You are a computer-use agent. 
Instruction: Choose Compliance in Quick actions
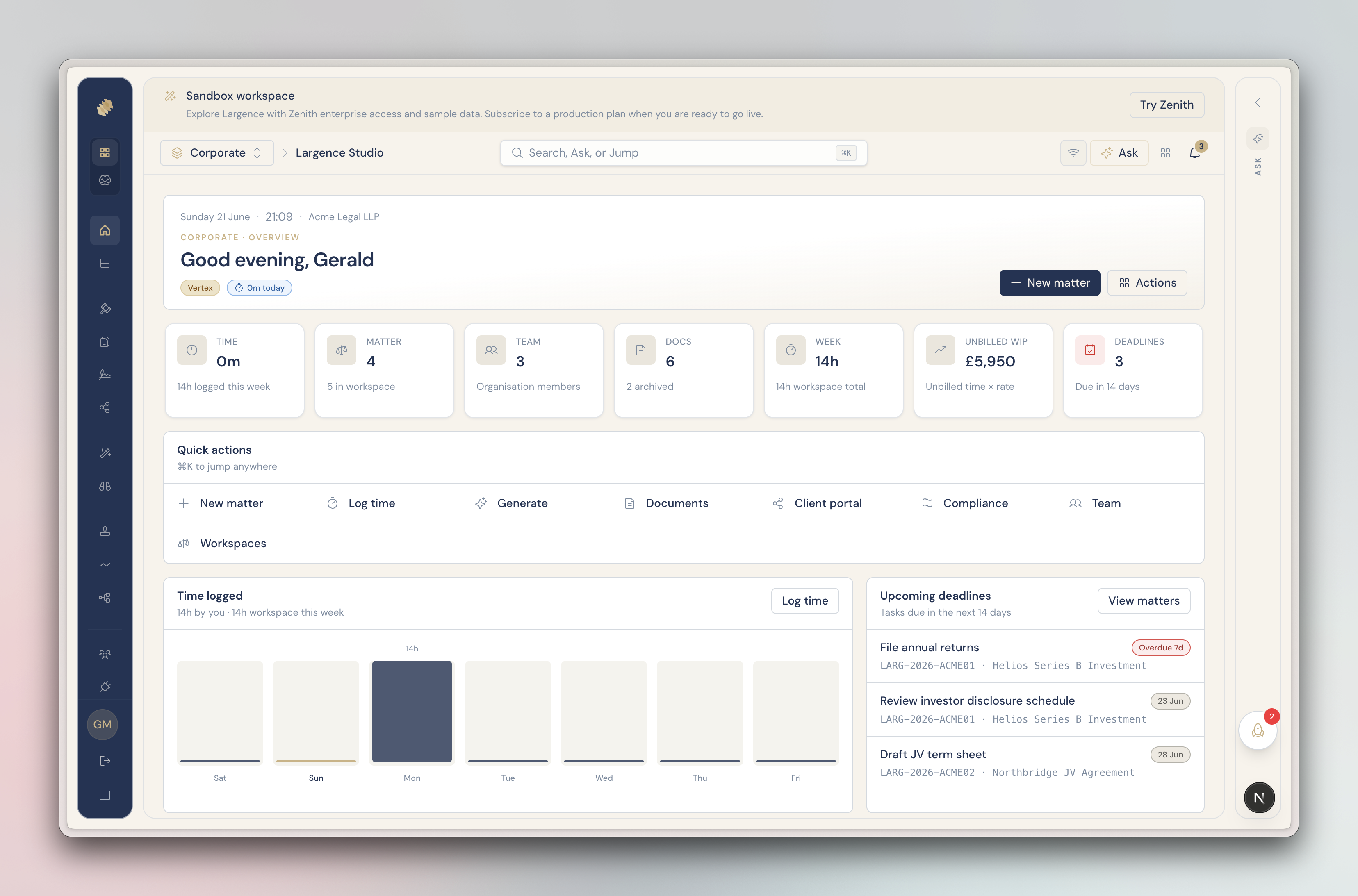965,503
